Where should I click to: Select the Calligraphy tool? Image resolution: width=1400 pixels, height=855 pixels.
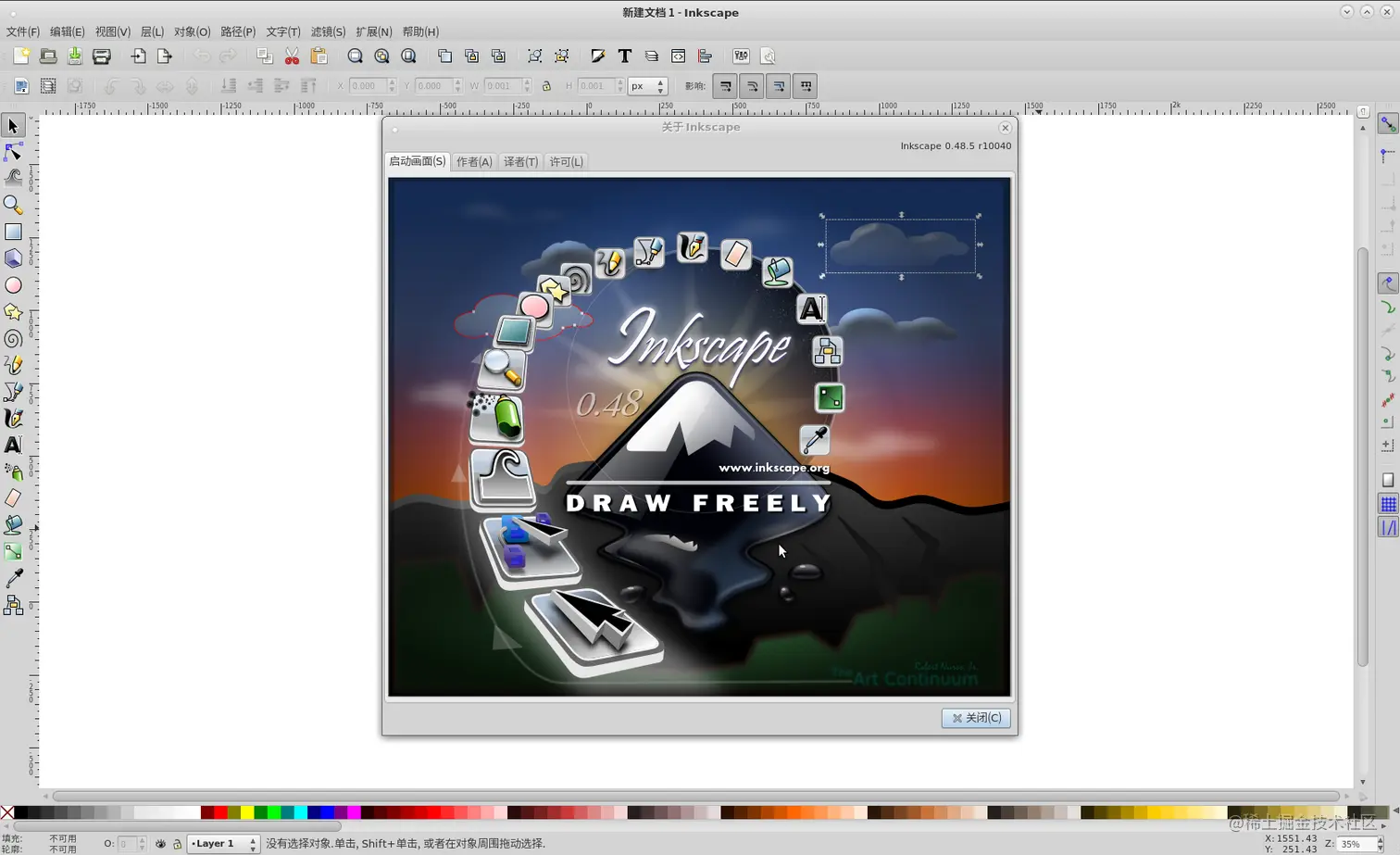tap(13, 419)
